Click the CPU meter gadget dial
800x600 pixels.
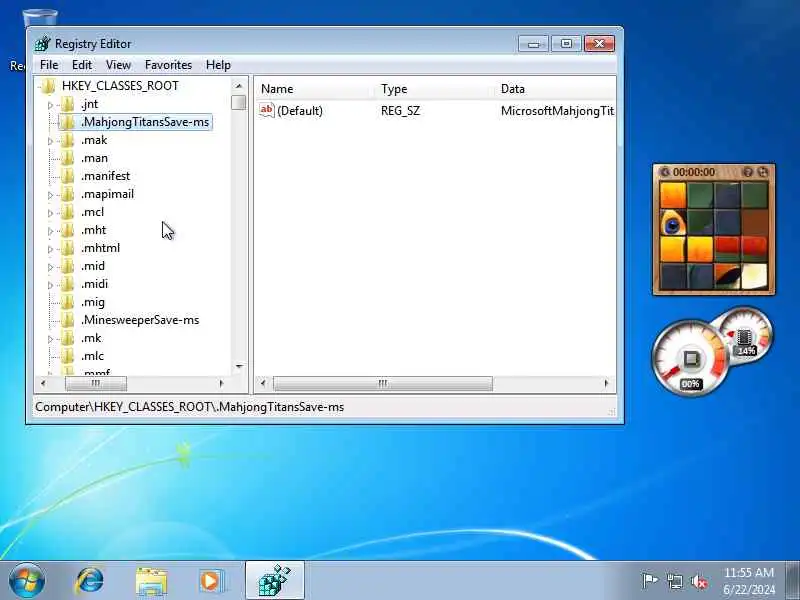[x=691, y=359]
